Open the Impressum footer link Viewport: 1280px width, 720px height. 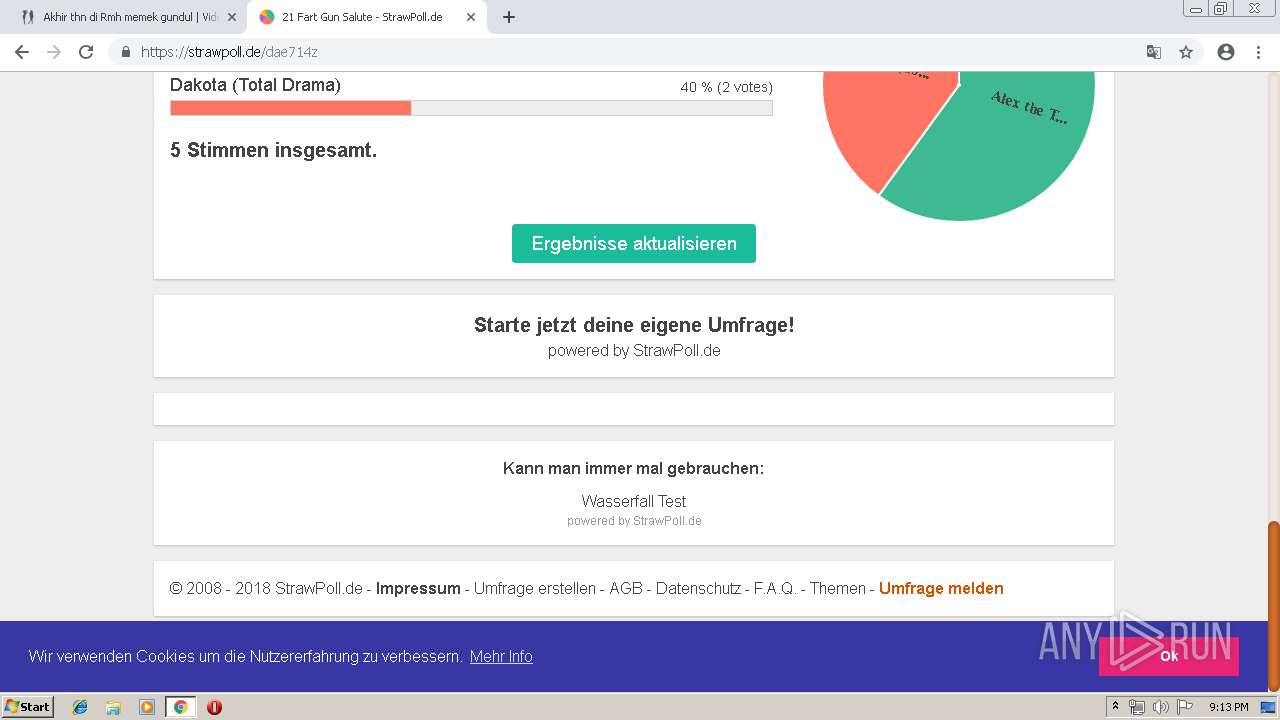418,588
